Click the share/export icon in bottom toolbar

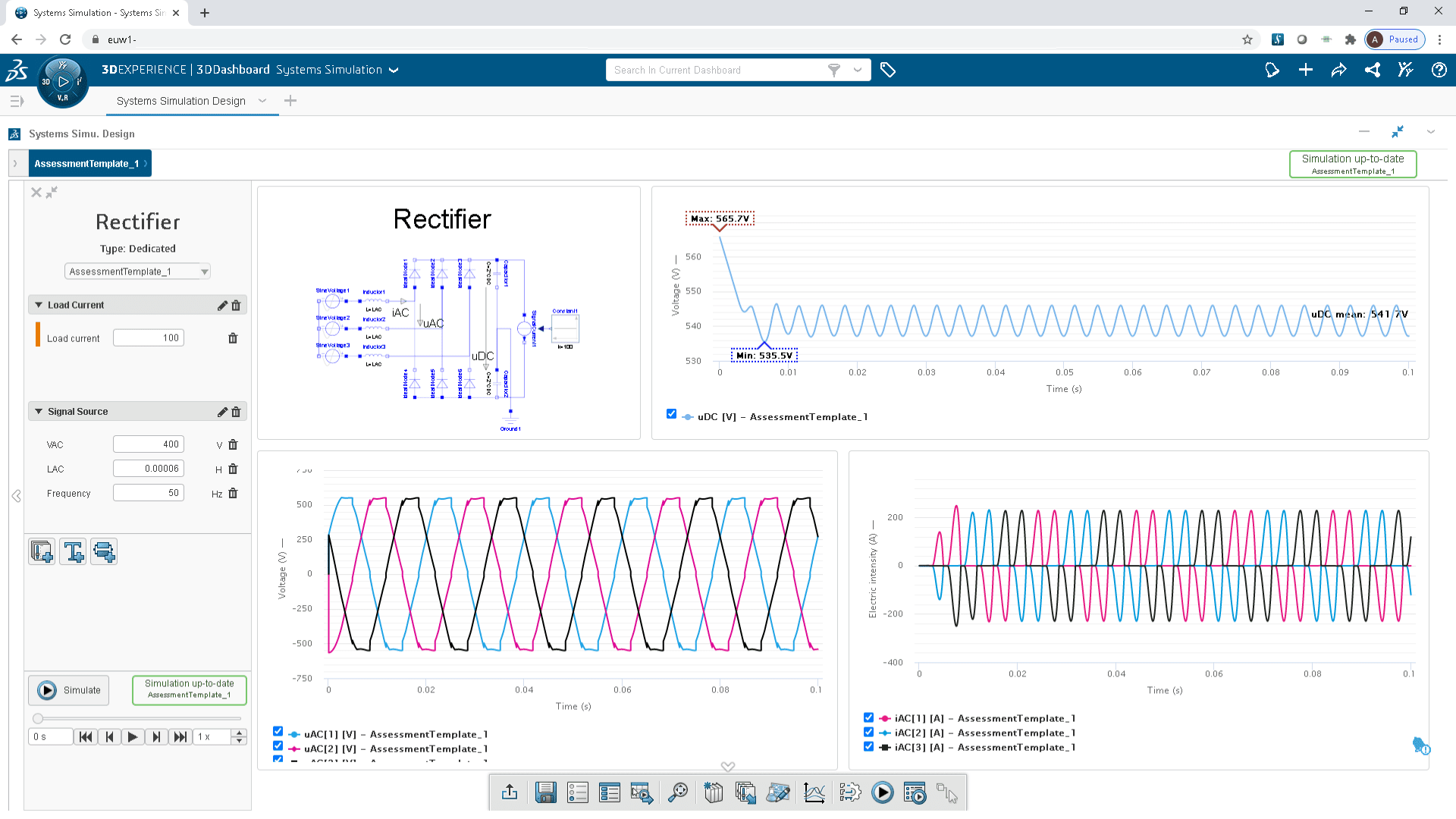click(x=510, y=792)
